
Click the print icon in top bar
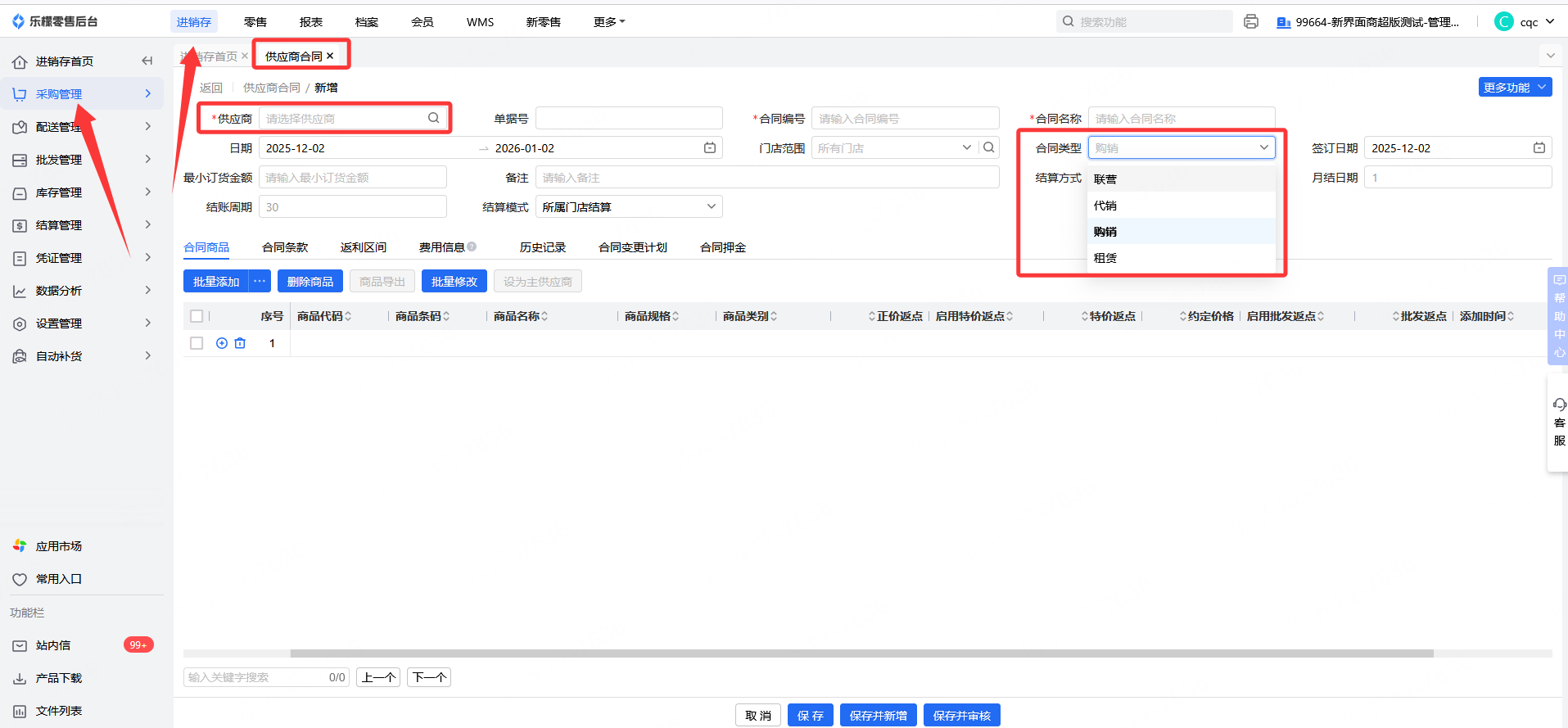[x=1251, y=22]
